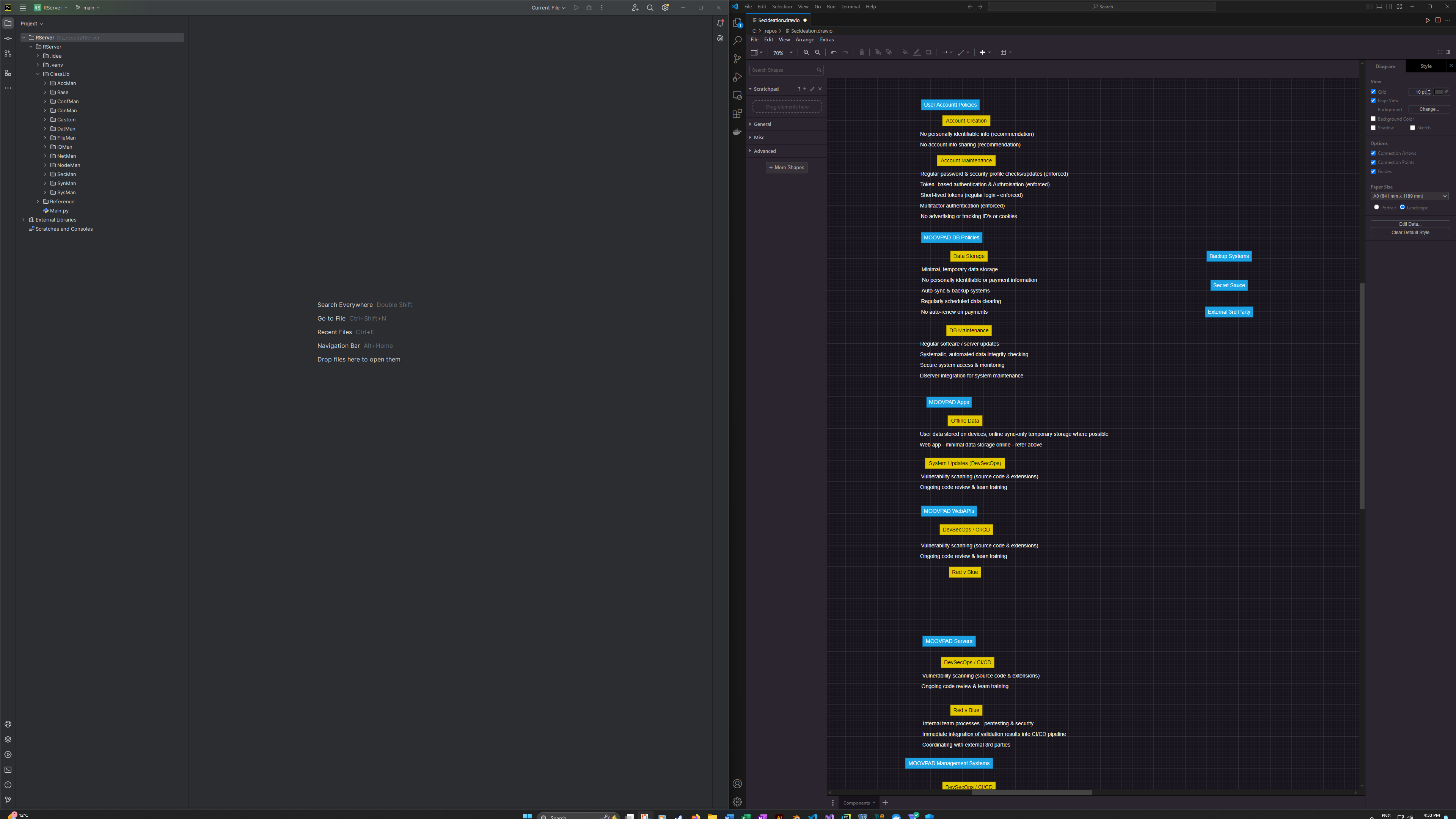The image size is (1456, 819).
Task: Add a new diagram page with plus button
Action: tap(885, 803)
